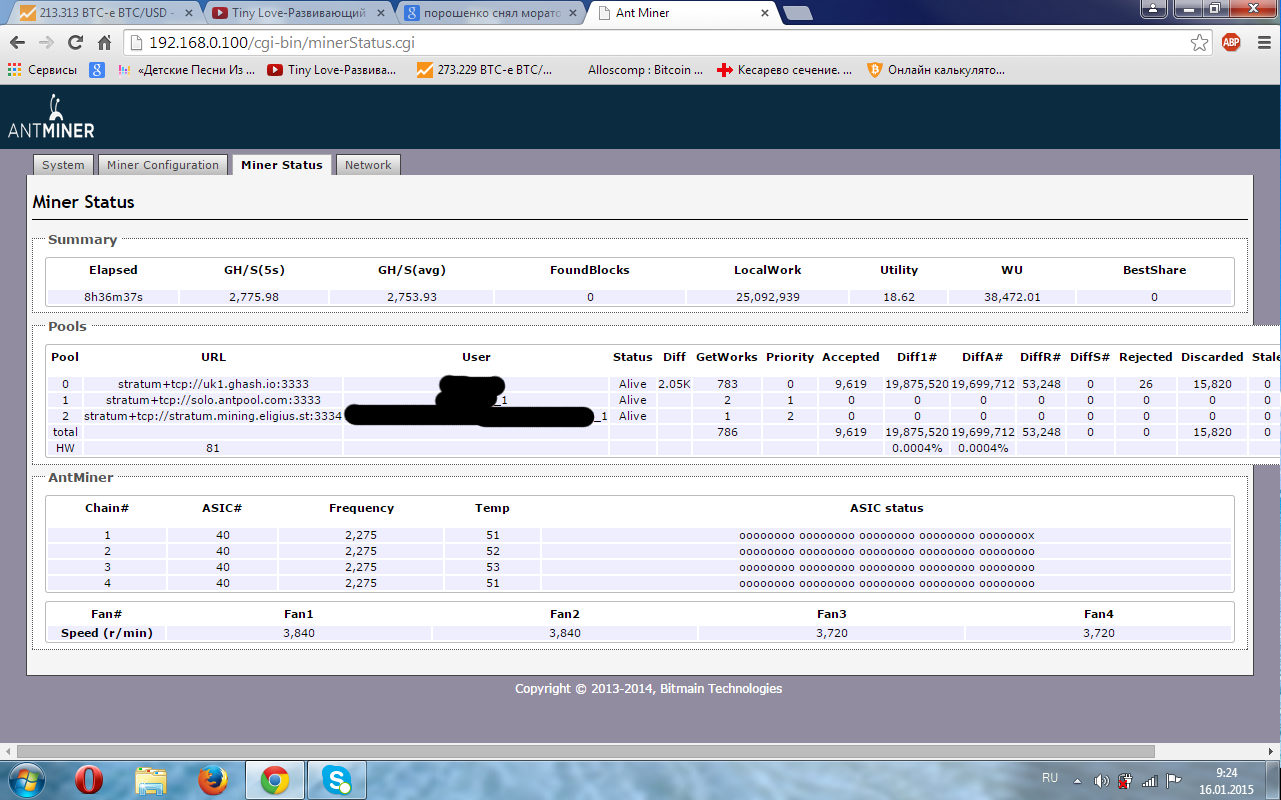Click the BestShare column header
1281x800 pixels.
click(x=1154, y=270)
